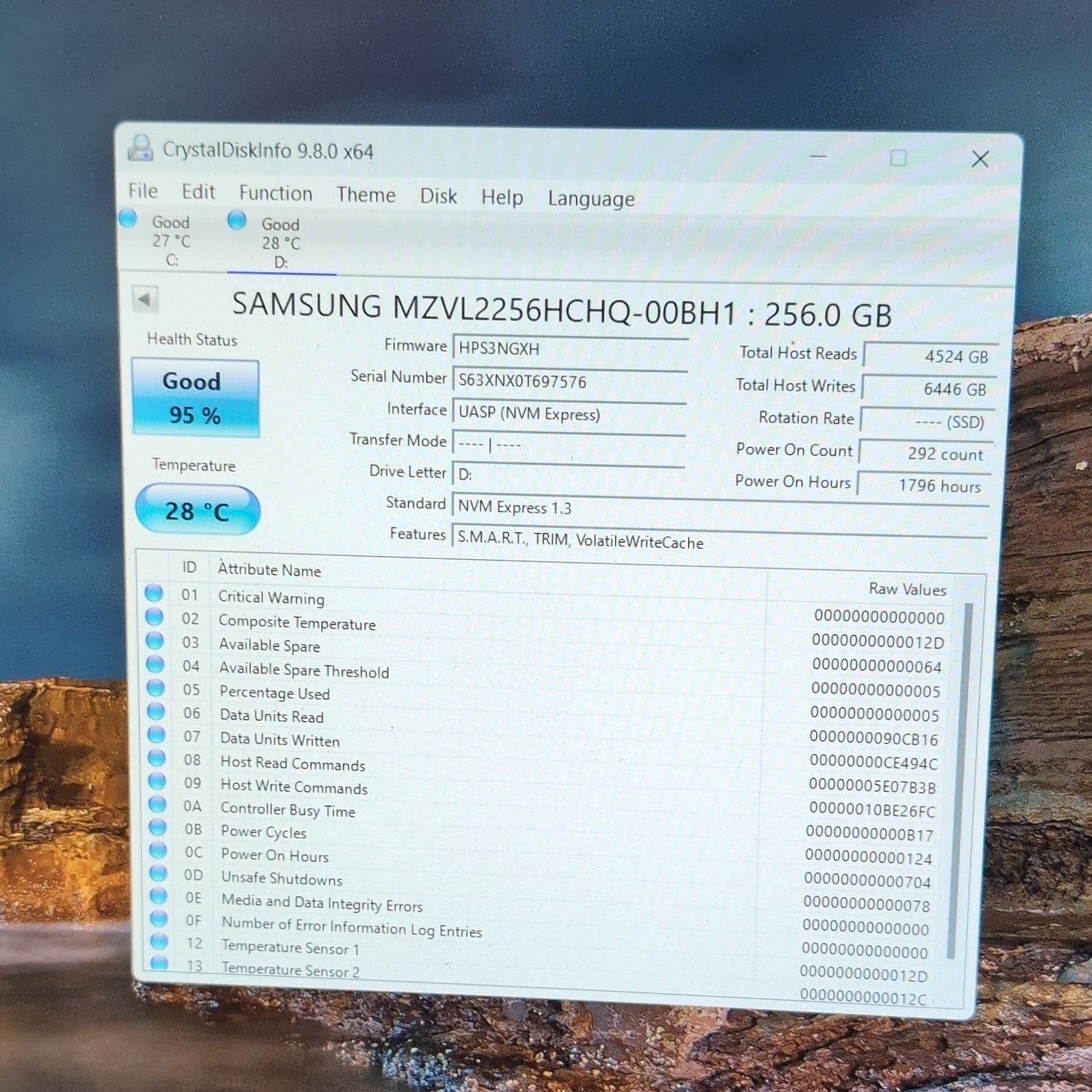1092x1092 pixels.
Task: Select the Critical Warning attribute name
Action: [271, 597]
